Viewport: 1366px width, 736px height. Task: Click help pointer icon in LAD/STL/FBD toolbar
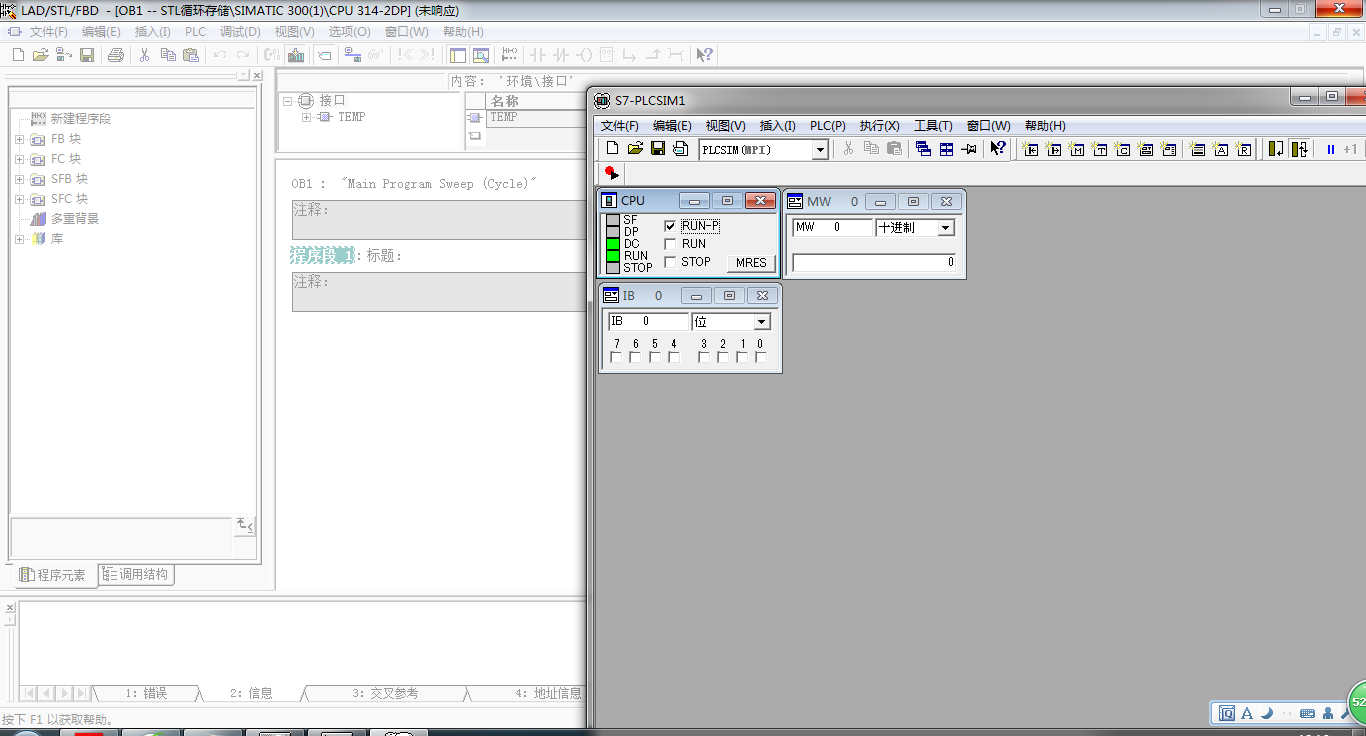click(704, 55)
